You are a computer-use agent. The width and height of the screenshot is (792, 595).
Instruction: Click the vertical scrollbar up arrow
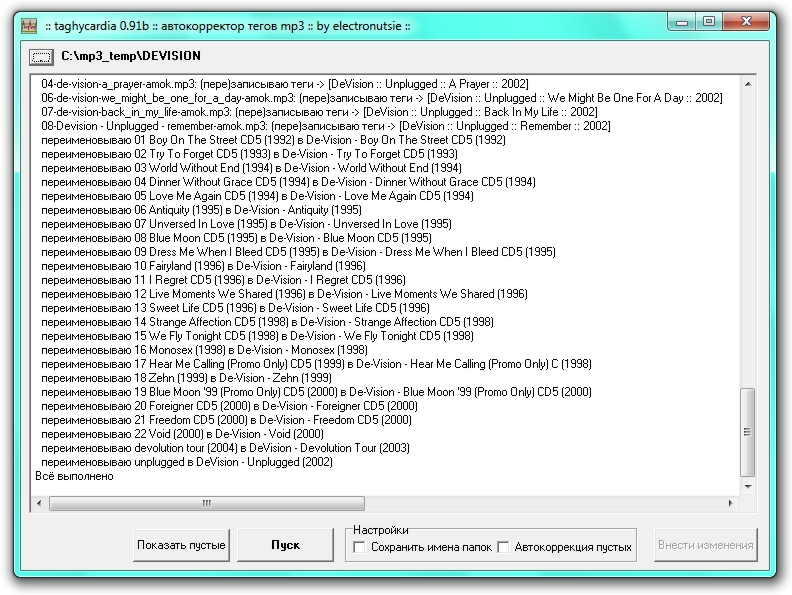(748, 84)
